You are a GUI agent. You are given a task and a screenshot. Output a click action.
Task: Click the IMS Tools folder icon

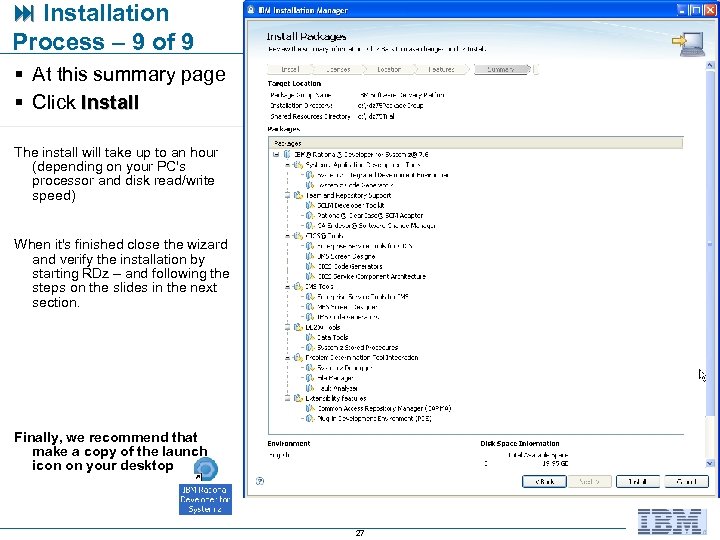pos(298,287)
